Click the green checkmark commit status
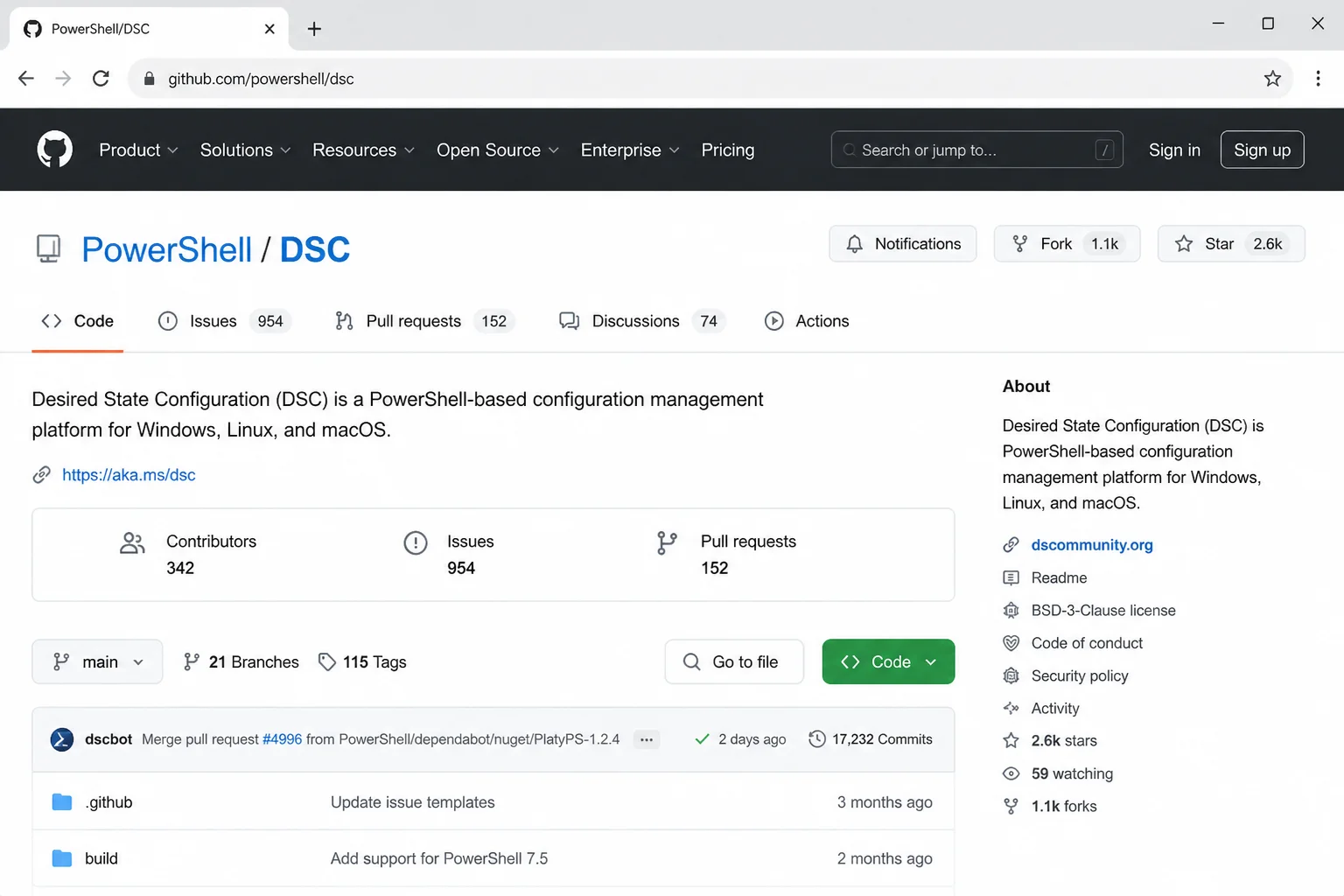The image size is (1344, 896). click(x=702, y=739)
